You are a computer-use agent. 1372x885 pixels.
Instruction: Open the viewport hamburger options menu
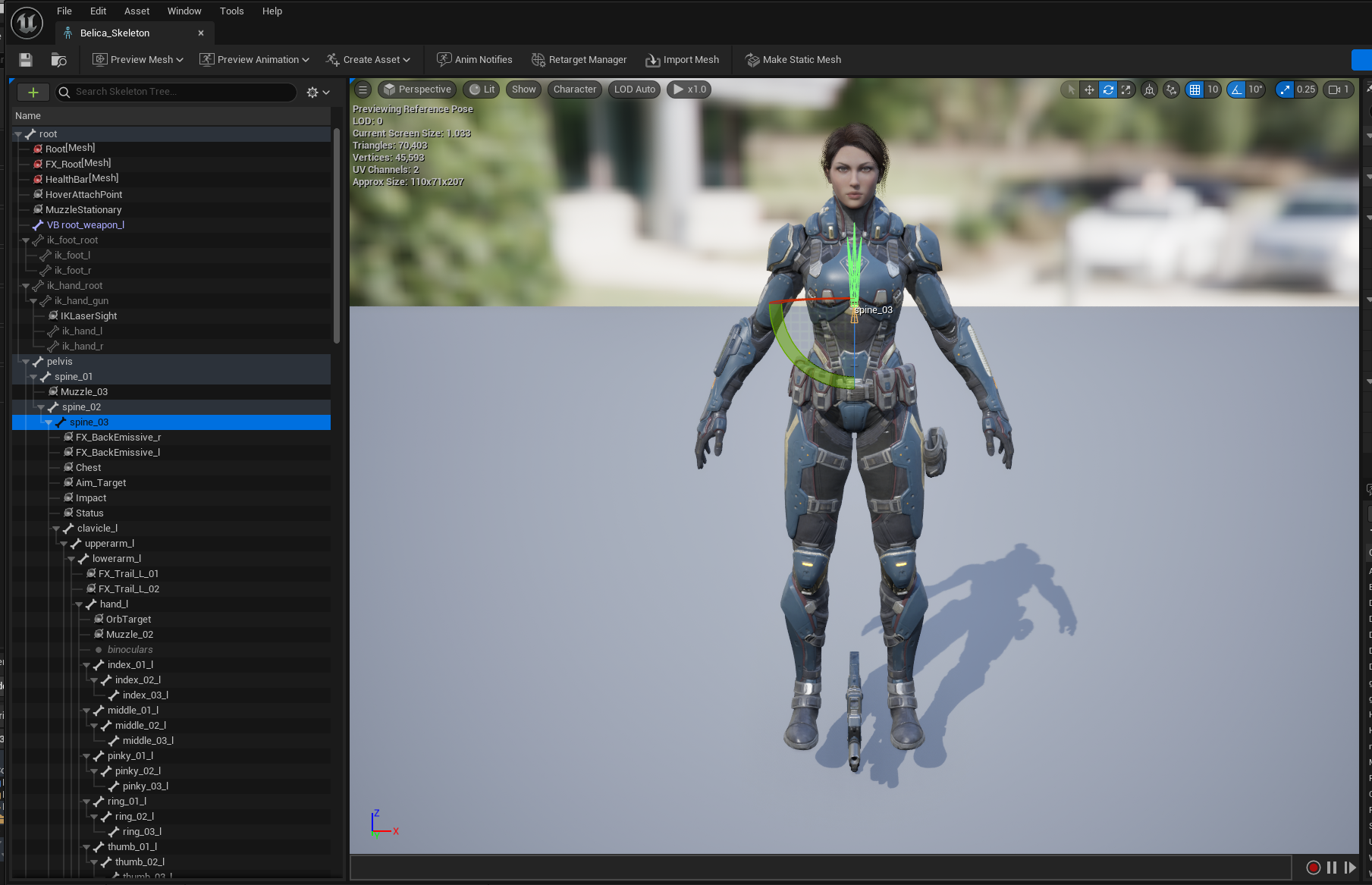point(363,89)
